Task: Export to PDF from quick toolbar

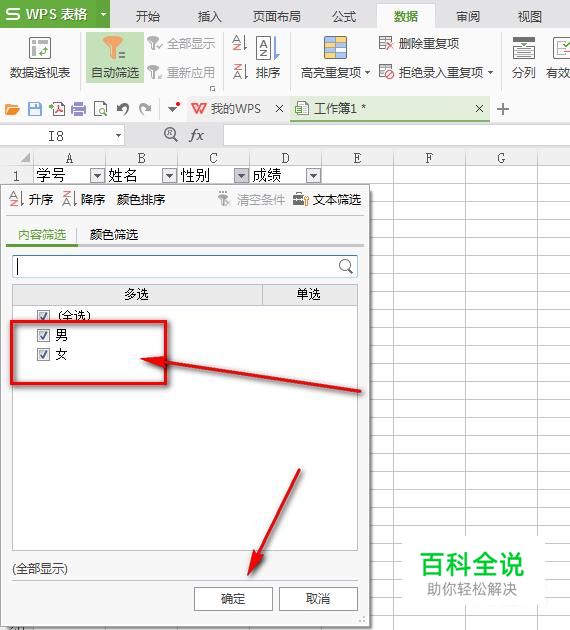Action: pos(57,109)
